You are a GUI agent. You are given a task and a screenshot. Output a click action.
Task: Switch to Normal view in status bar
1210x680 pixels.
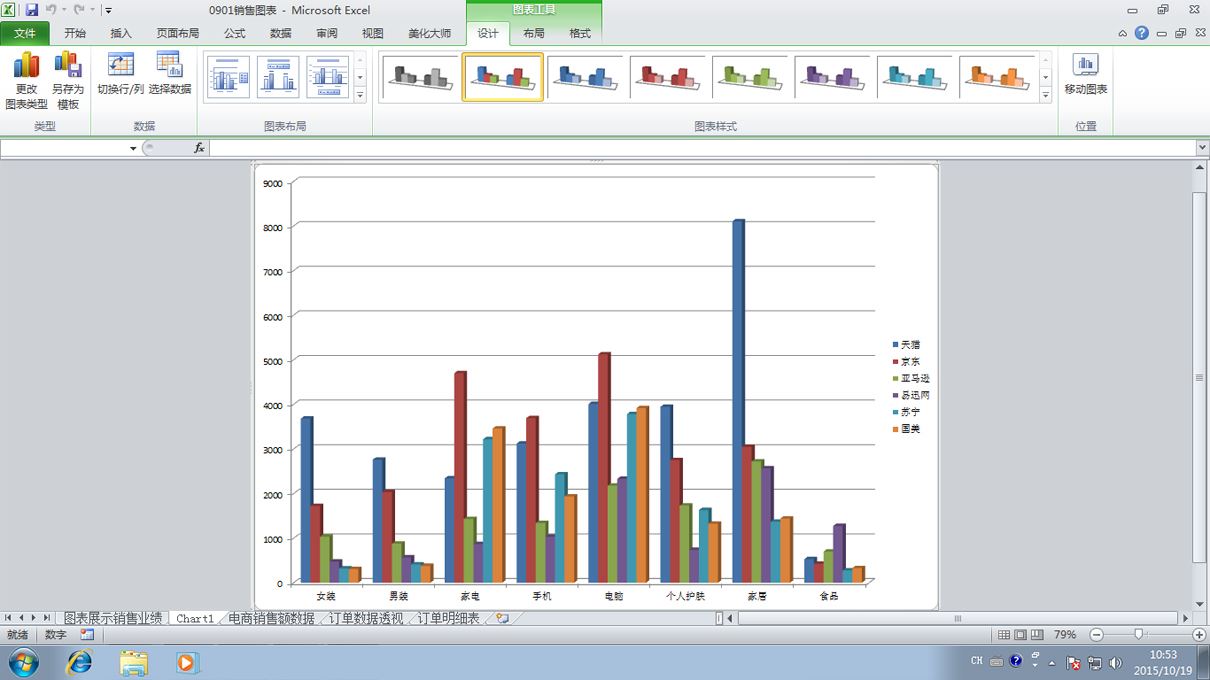[x=1005, y=634]
